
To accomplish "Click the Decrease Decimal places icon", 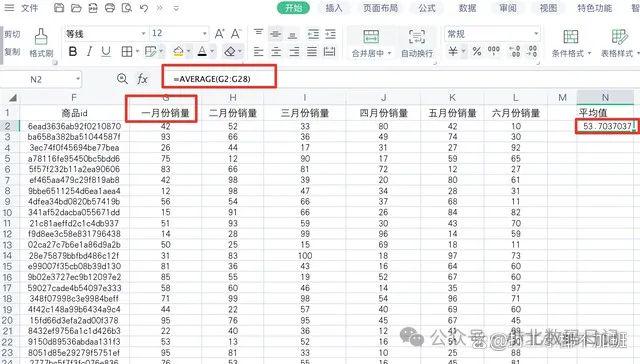I will coord(532,51).
